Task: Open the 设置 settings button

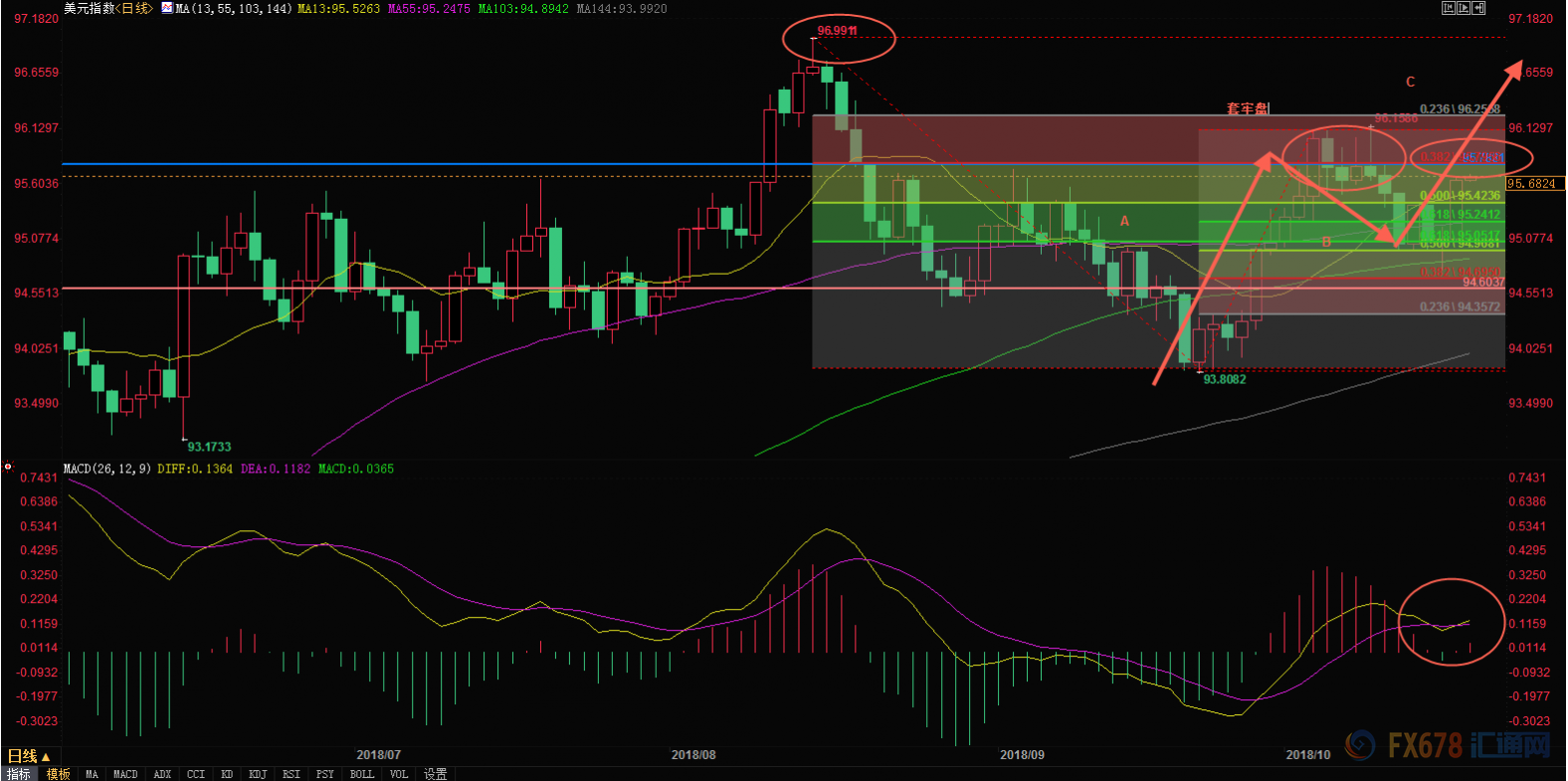Action: pos(436,774)
